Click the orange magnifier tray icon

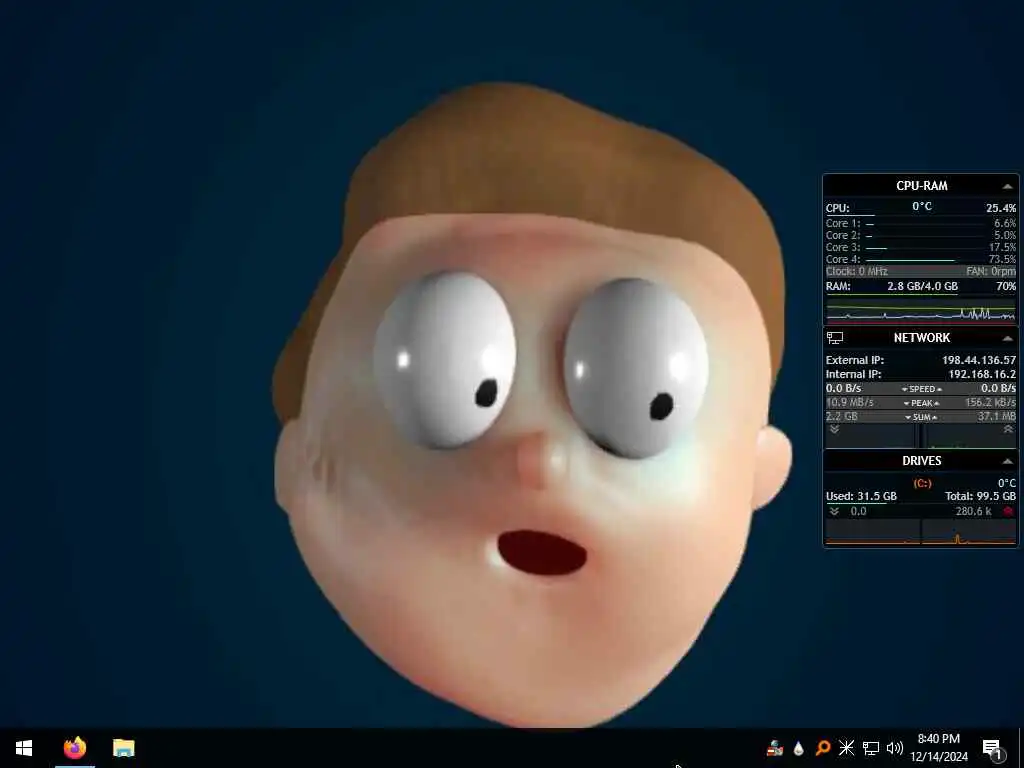point(822,748)
